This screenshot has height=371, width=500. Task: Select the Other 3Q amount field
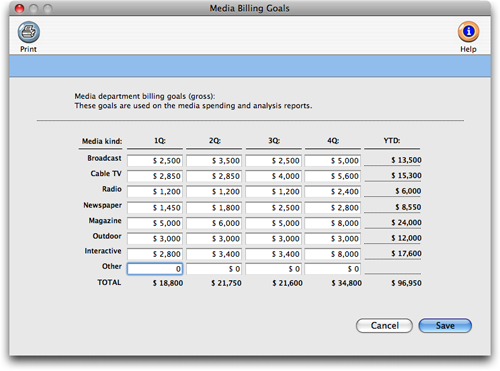[x=273, y=269]
